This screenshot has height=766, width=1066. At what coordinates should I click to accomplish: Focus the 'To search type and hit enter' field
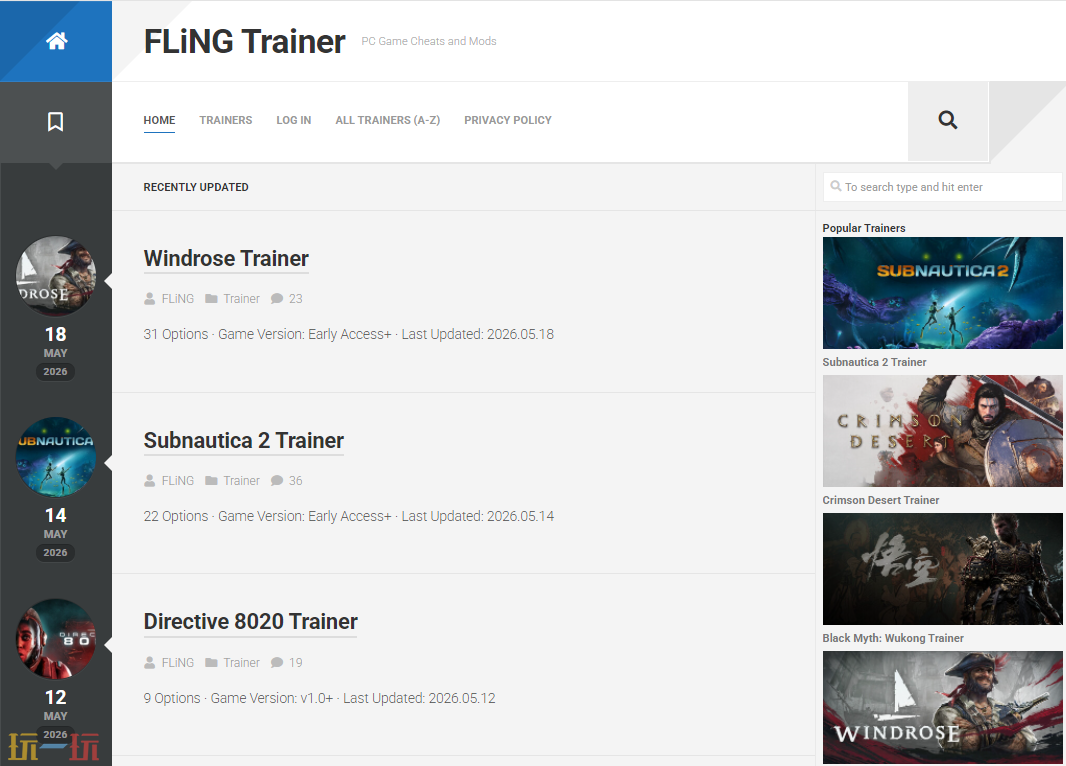(942, 187)
